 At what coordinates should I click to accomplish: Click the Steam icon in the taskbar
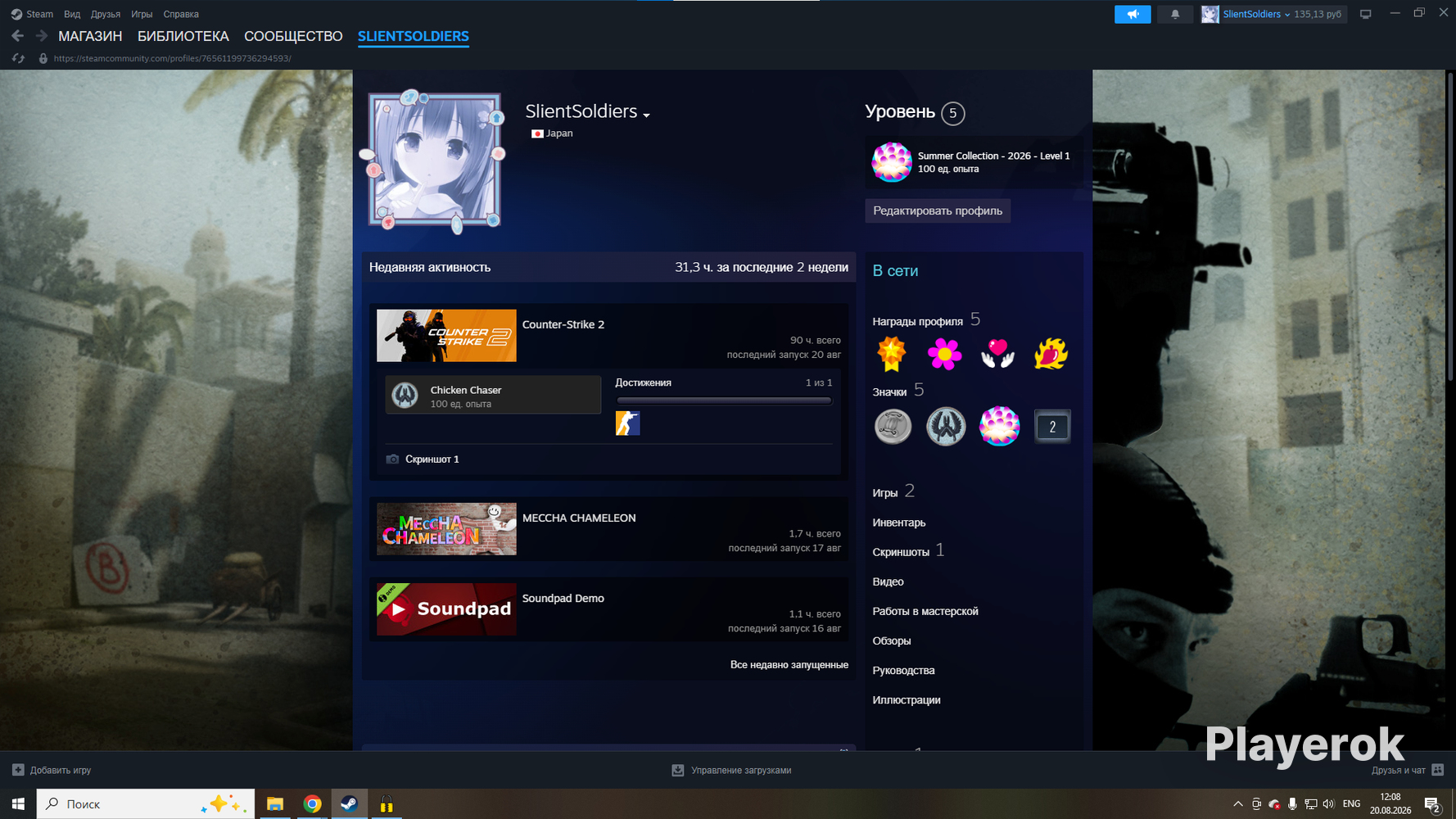click(x=349, y=804)
